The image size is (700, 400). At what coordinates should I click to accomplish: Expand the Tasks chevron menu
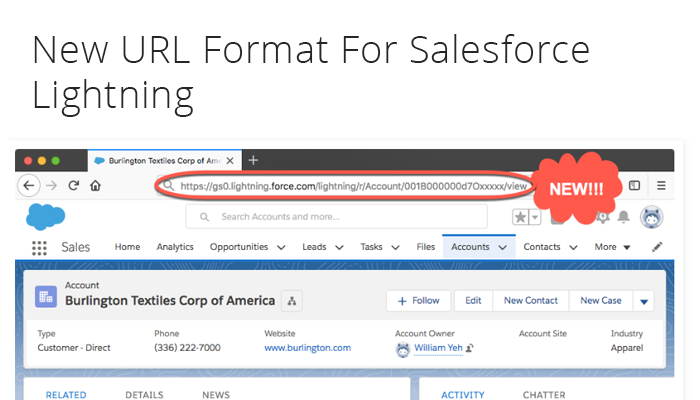click(x=396, y=247)
